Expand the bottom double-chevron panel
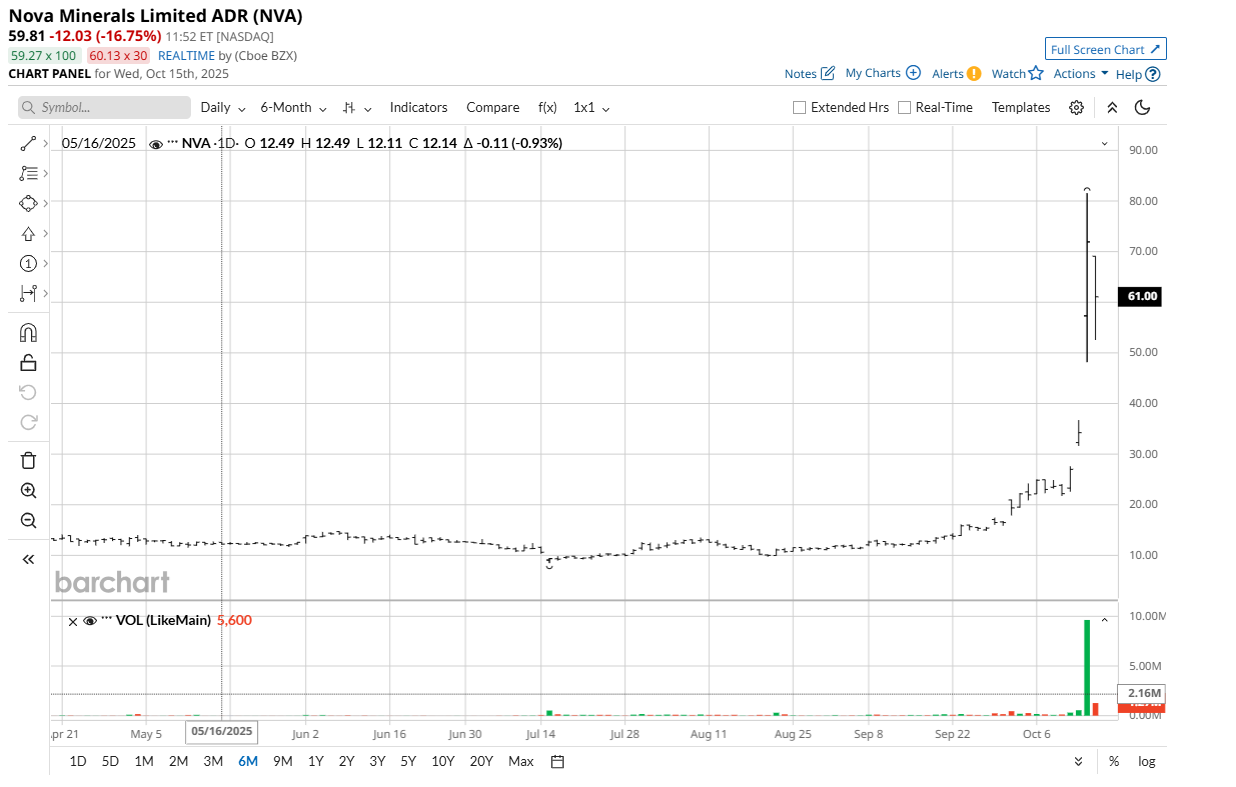 click(x=1078, y=761)
